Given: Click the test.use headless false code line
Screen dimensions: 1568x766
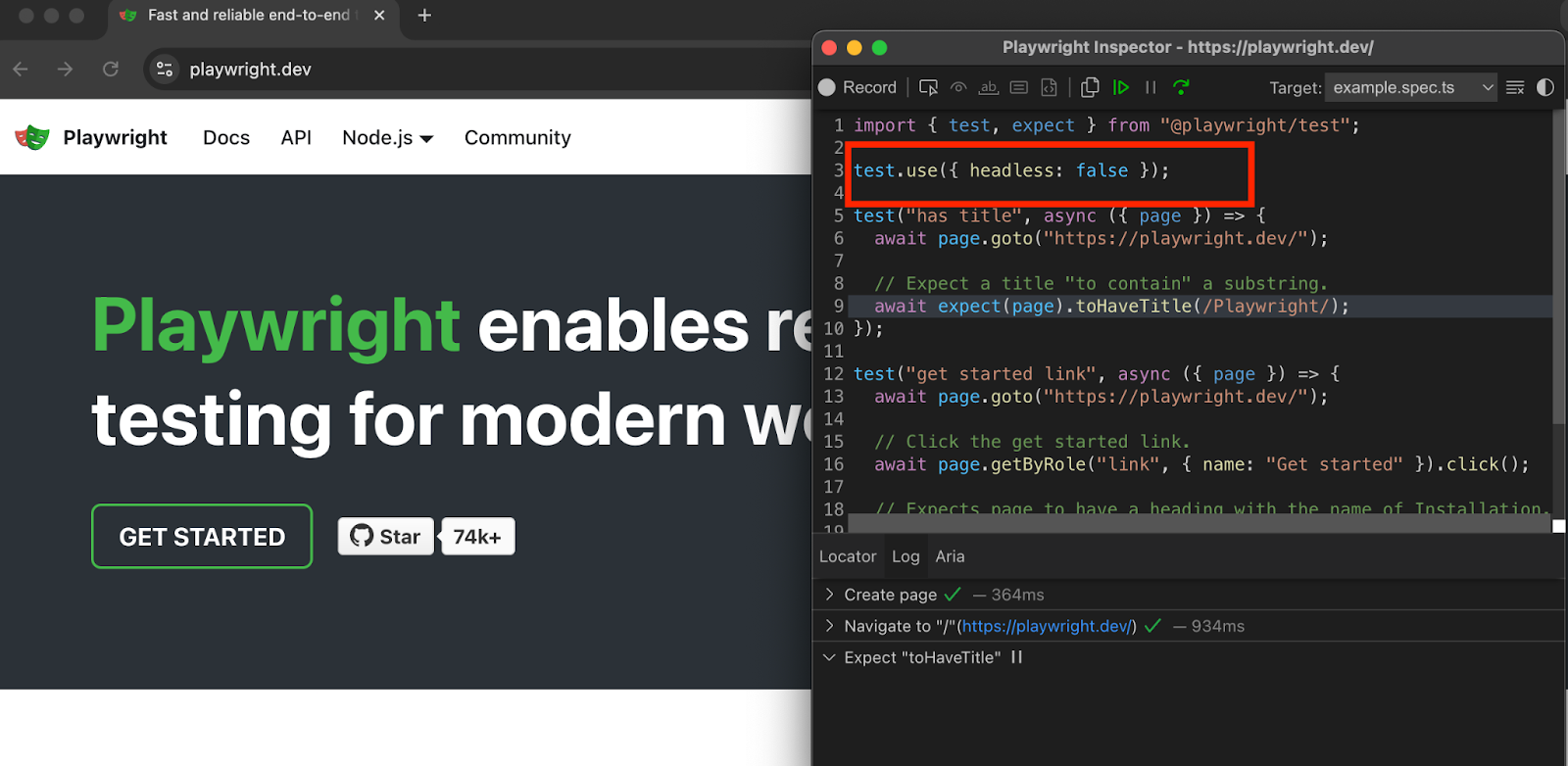Looking at the screenshot, I should click(x=1011, y=170).
